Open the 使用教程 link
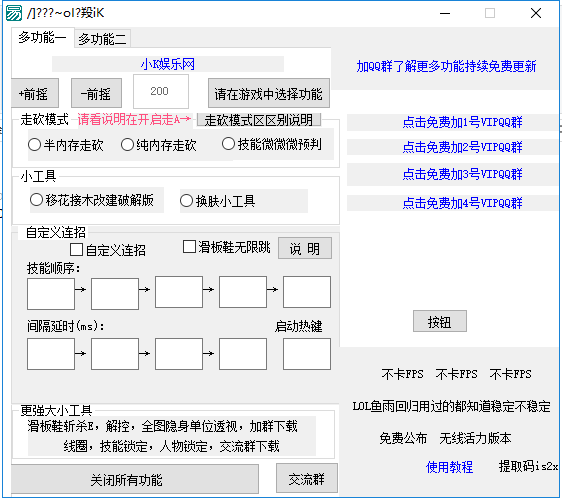 tap(449, 467)
